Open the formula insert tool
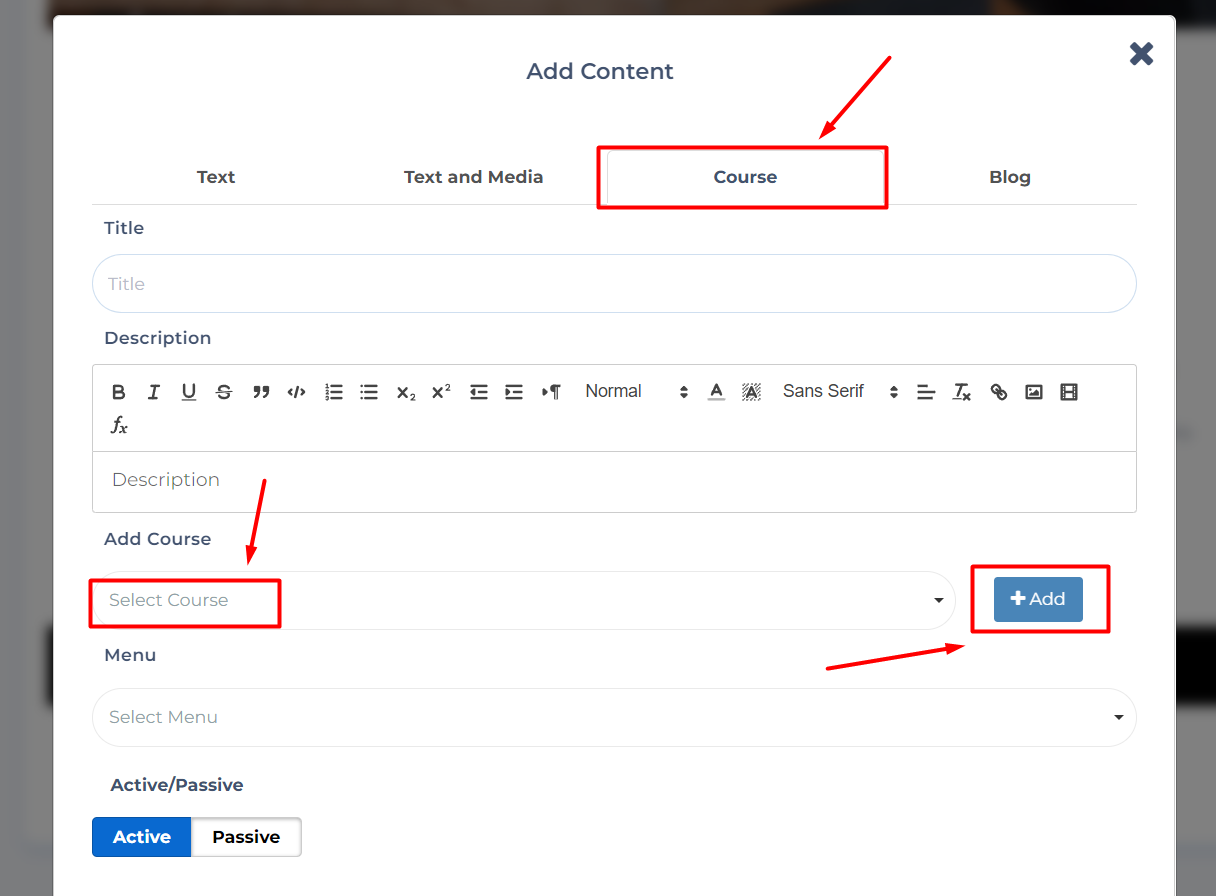 (119, 426)
